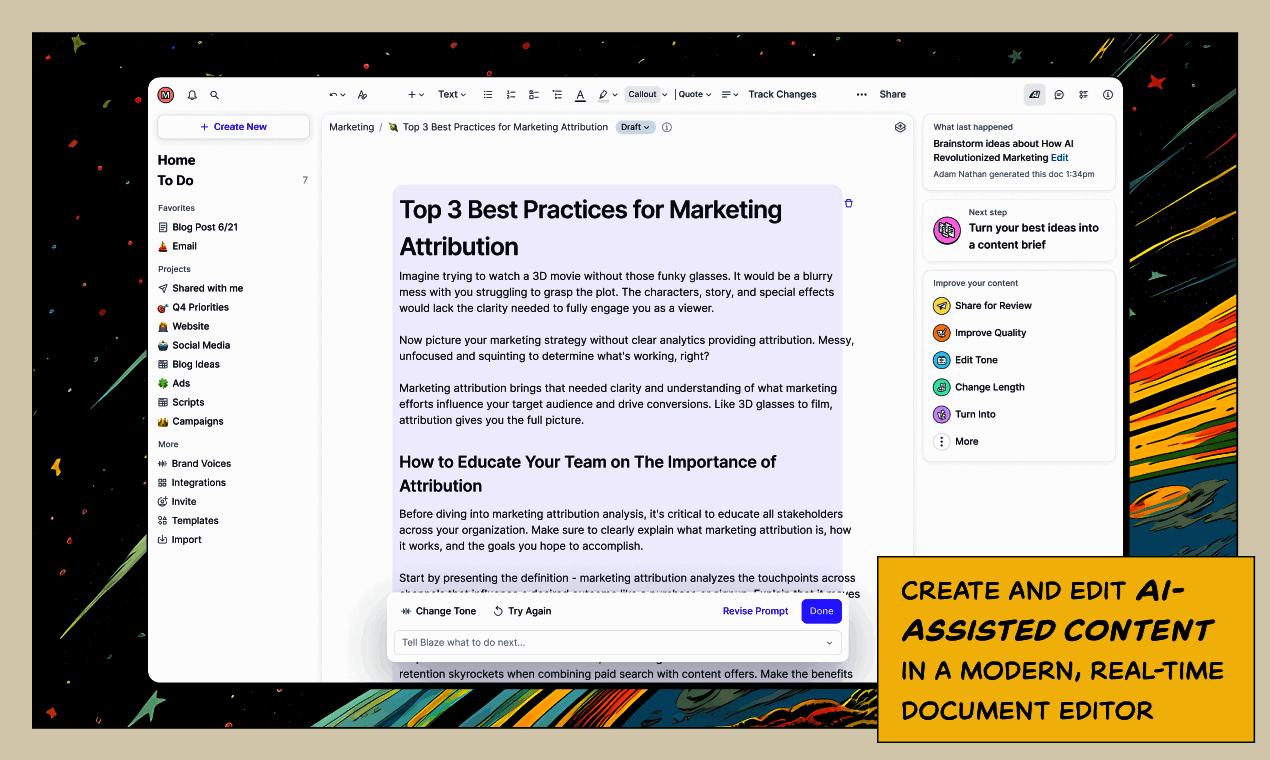
Task: Open the Draft status dropdown
Action: pyautogui.click(x=635, y=127)
